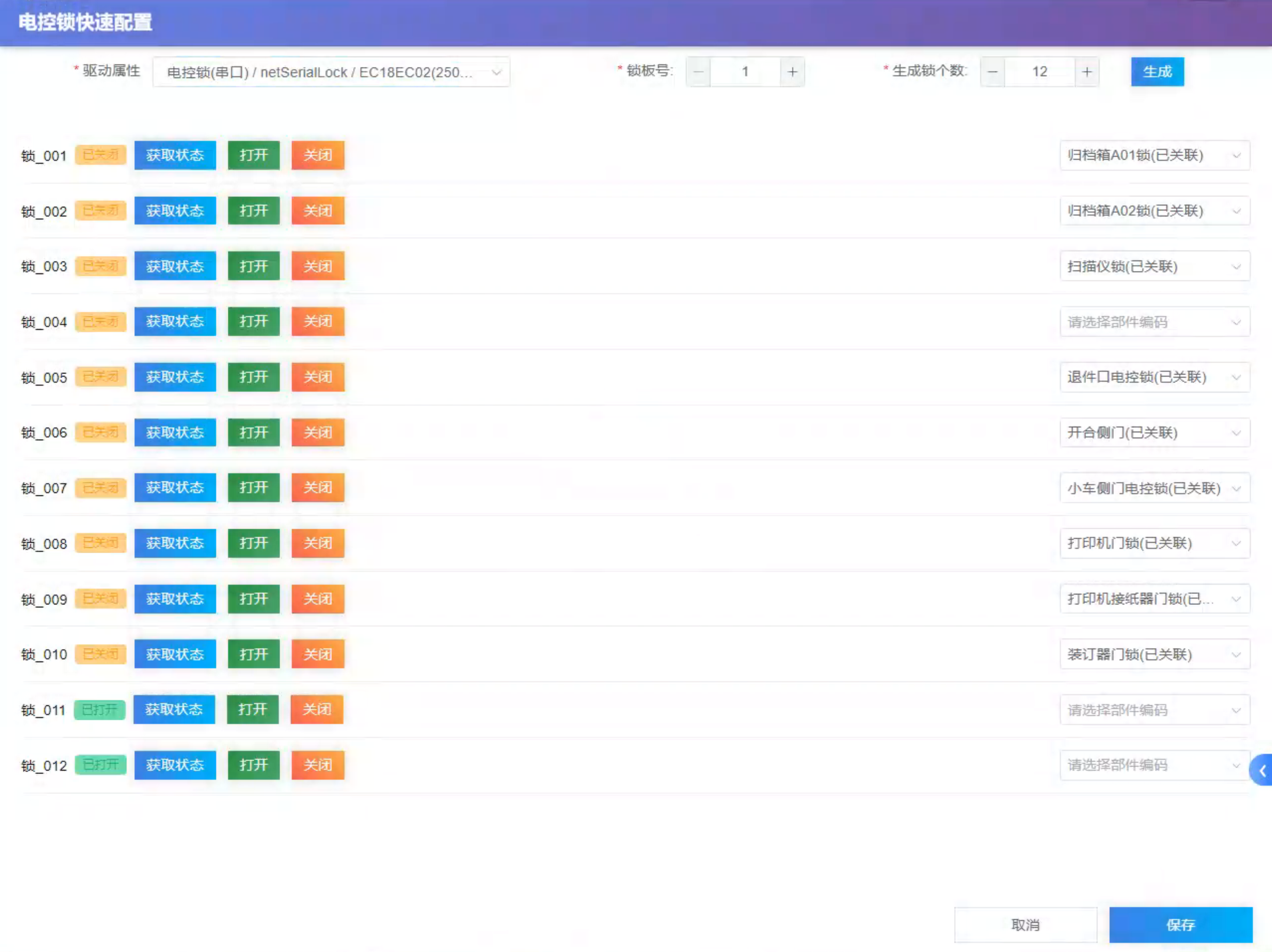Click the blue side-panel collapse arrow
Screen dimensions: 1272x952
pyautogui.click(x=1262, y=770)
